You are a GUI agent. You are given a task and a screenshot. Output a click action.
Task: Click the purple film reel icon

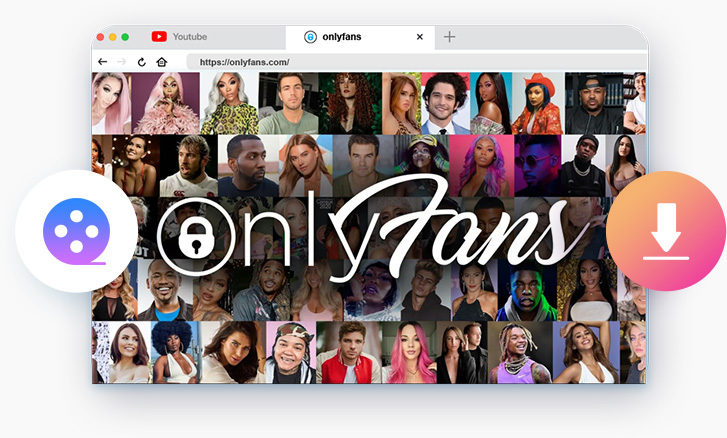pos(77,231)
